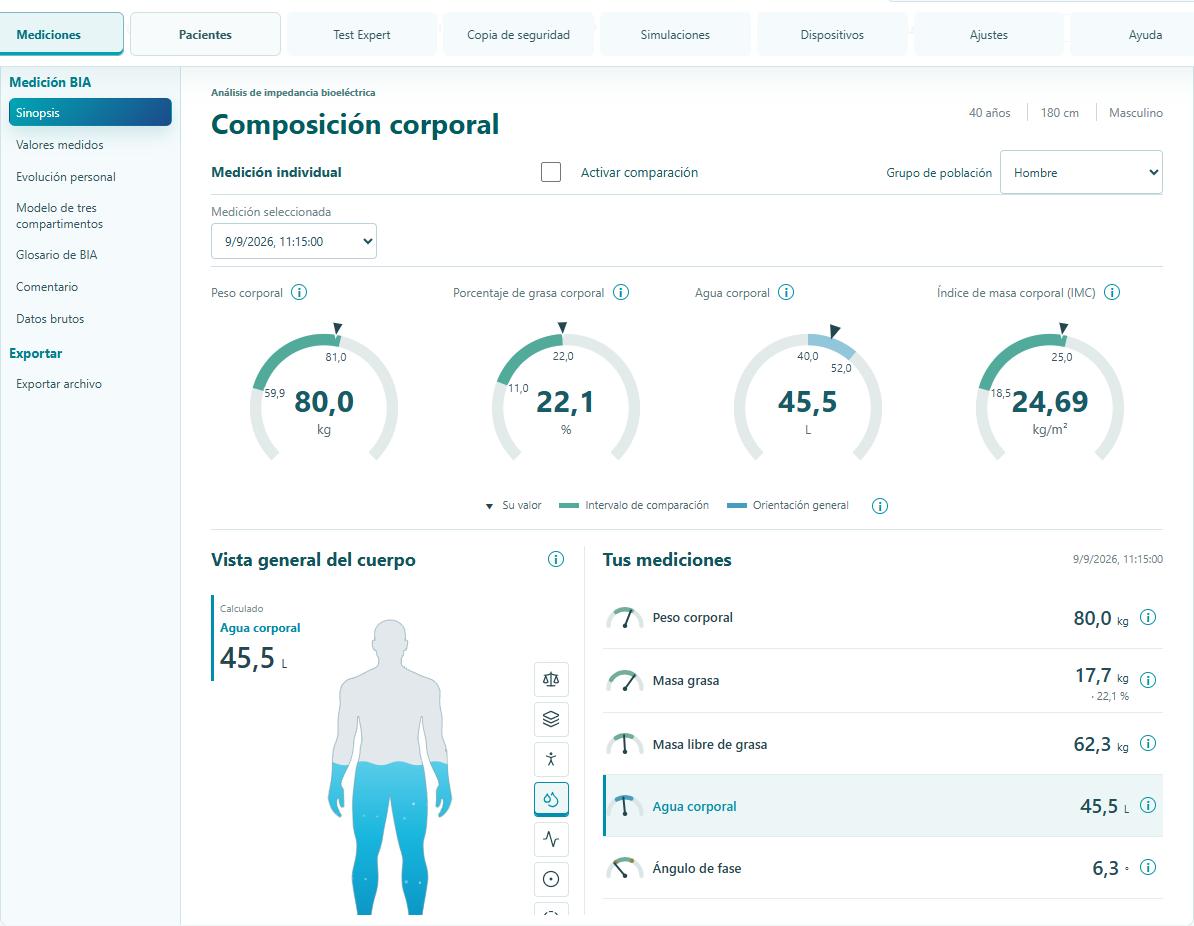Open info icon in highlighted Agua corporal row
Image resolution: width=1194 pixels, height=926 pixels.
(1148, 806)
